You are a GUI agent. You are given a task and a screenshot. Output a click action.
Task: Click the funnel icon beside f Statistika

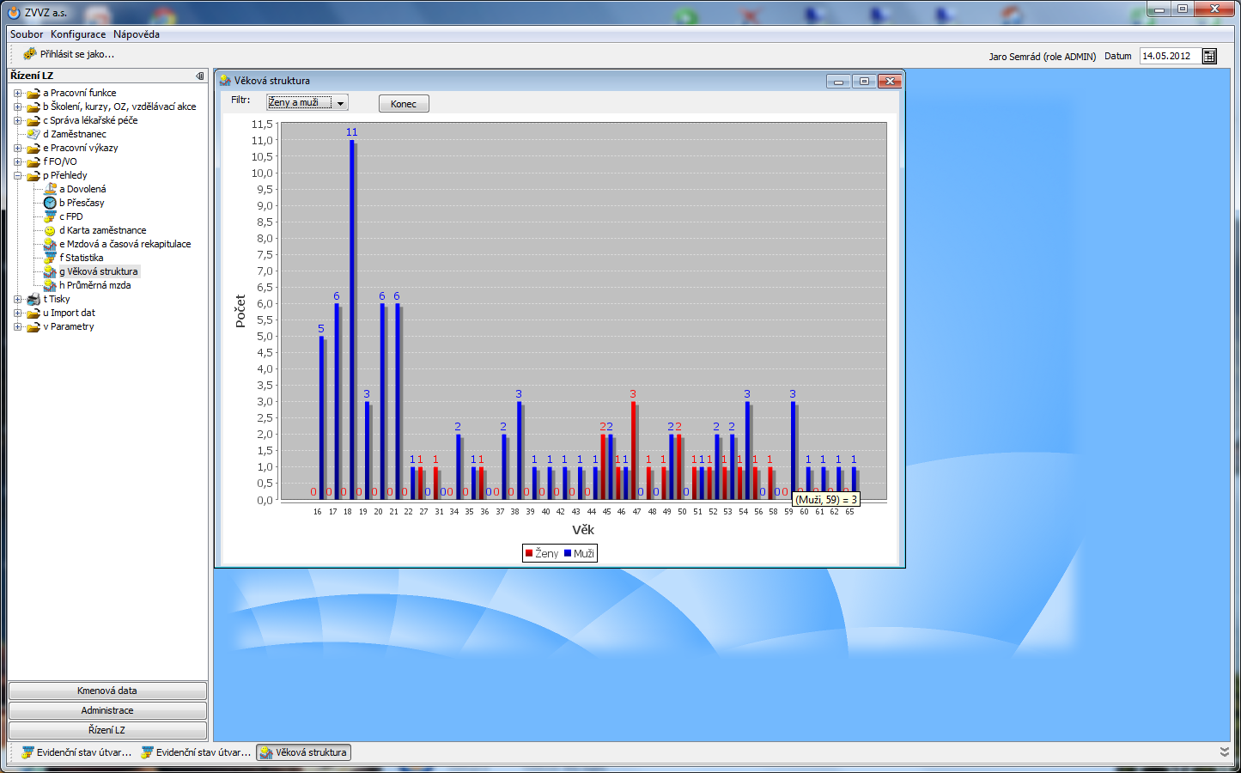[x=50, y=258]
